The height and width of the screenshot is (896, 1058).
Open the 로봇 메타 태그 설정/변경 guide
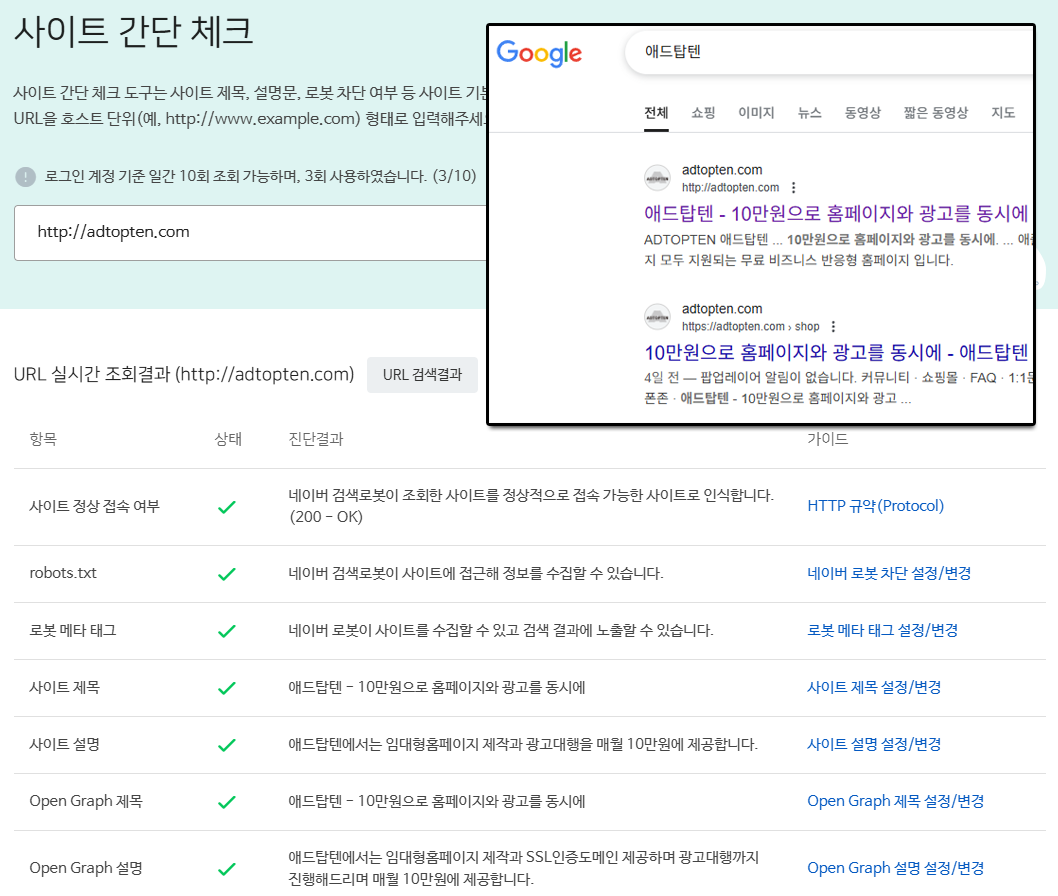pos(883,630)
